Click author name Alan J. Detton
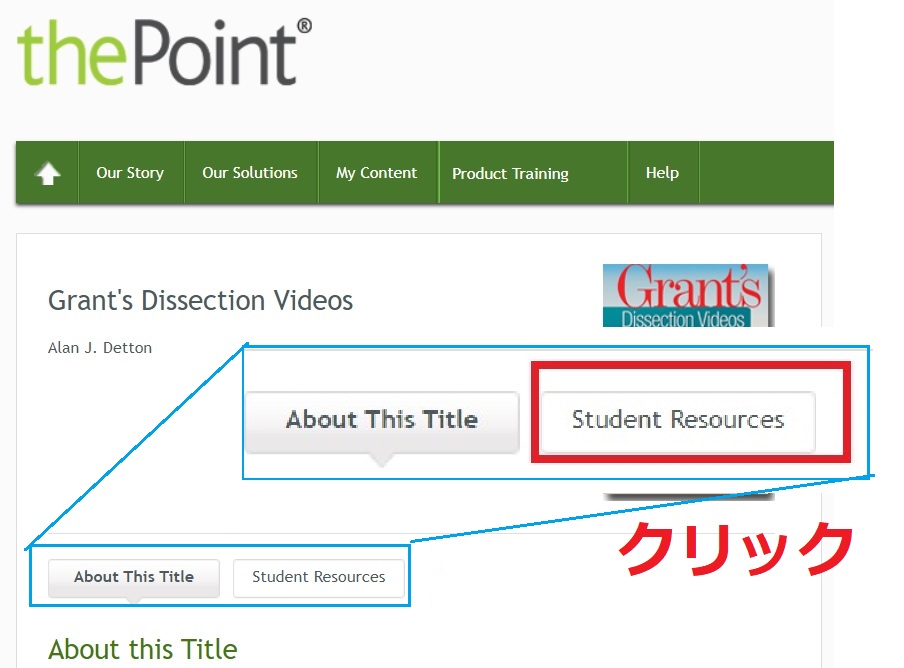This screenshot has height=668, width=904. (100, 348)
